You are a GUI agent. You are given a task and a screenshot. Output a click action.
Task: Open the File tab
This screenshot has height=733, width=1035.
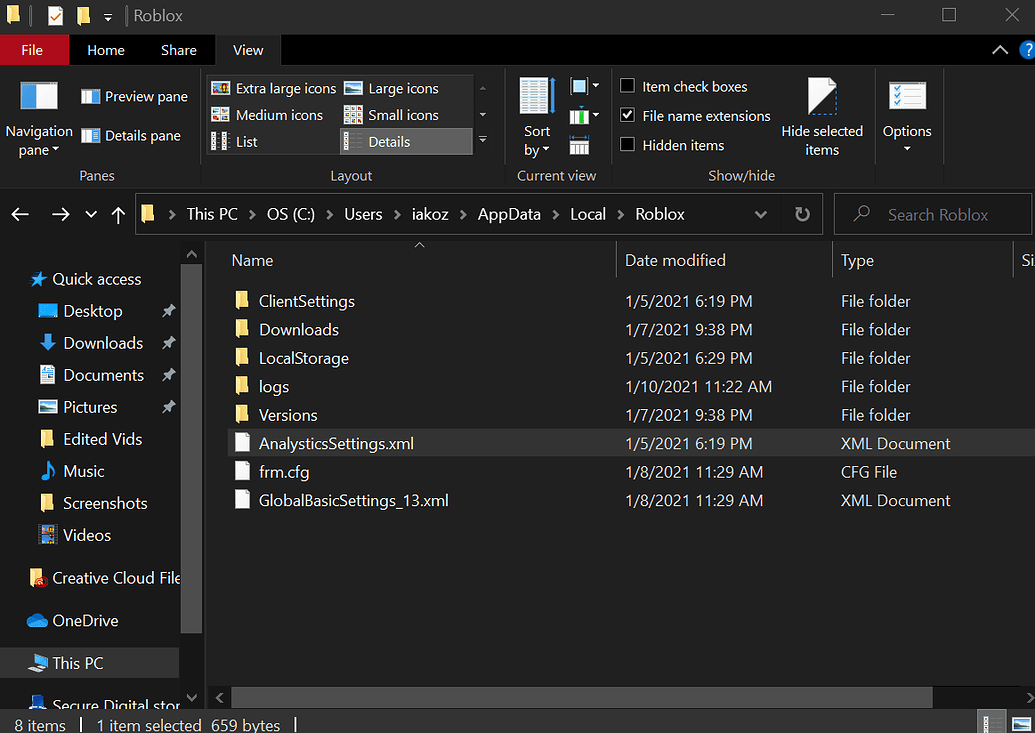[x=32, y=50]
